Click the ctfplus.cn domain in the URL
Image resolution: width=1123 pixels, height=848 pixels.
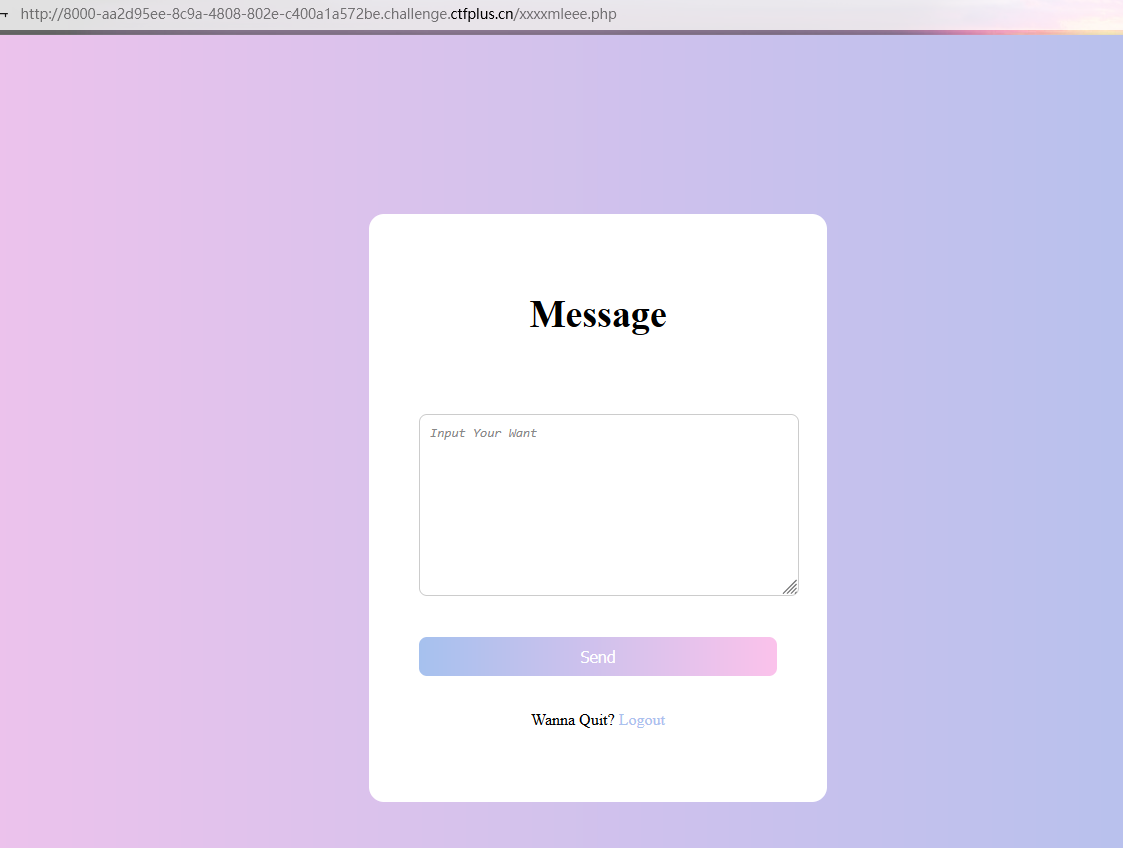coord(482,15)
